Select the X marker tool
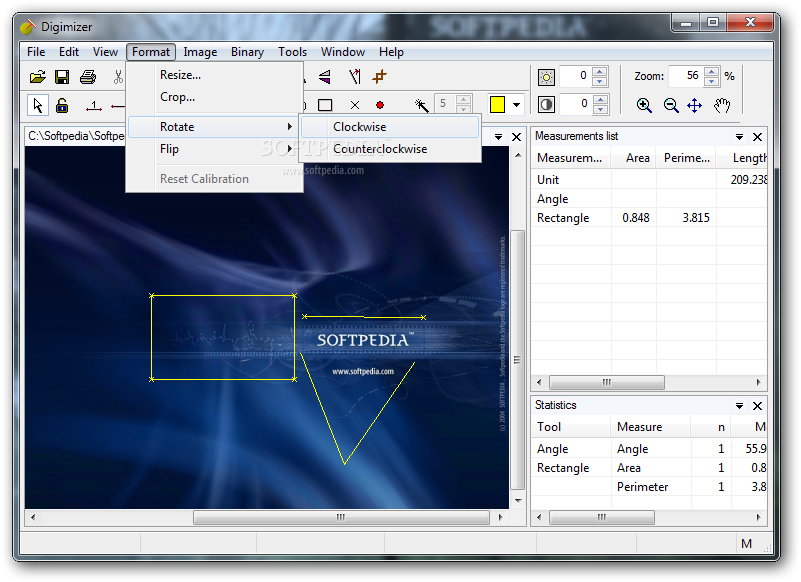This screenshot has width=801, height=582. click(x=355, y=105)
